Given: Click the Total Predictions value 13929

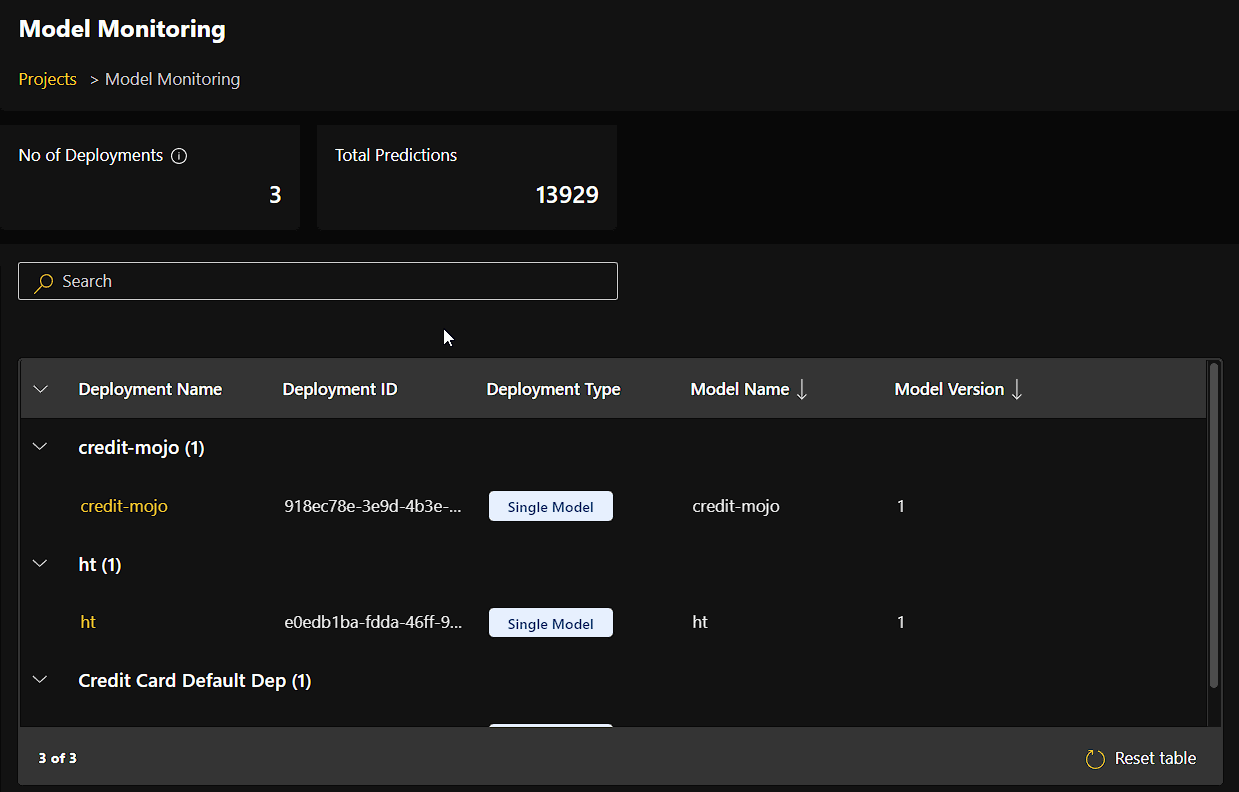Looking at the screenshot, I should [567, 195].
